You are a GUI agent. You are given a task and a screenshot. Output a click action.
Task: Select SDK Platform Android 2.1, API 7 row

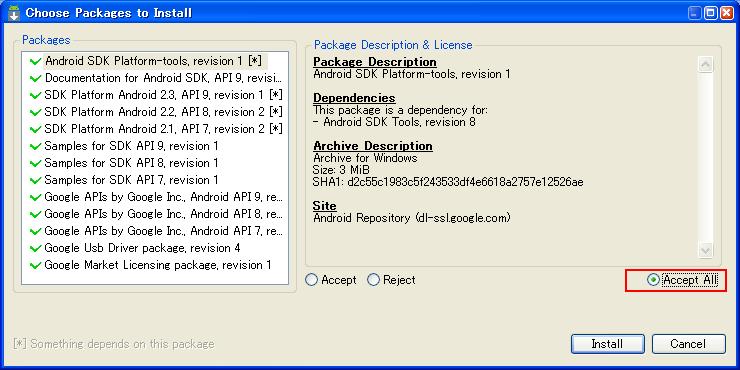pyautogui.click(x=155, y=129)
